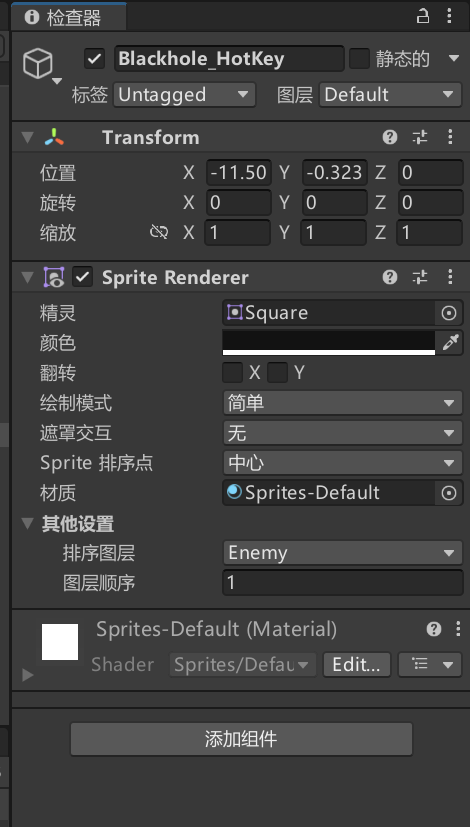The height and width of the screenshot is (827, 470).
Task: Click the Transform component title
Action: click(151, 138)
